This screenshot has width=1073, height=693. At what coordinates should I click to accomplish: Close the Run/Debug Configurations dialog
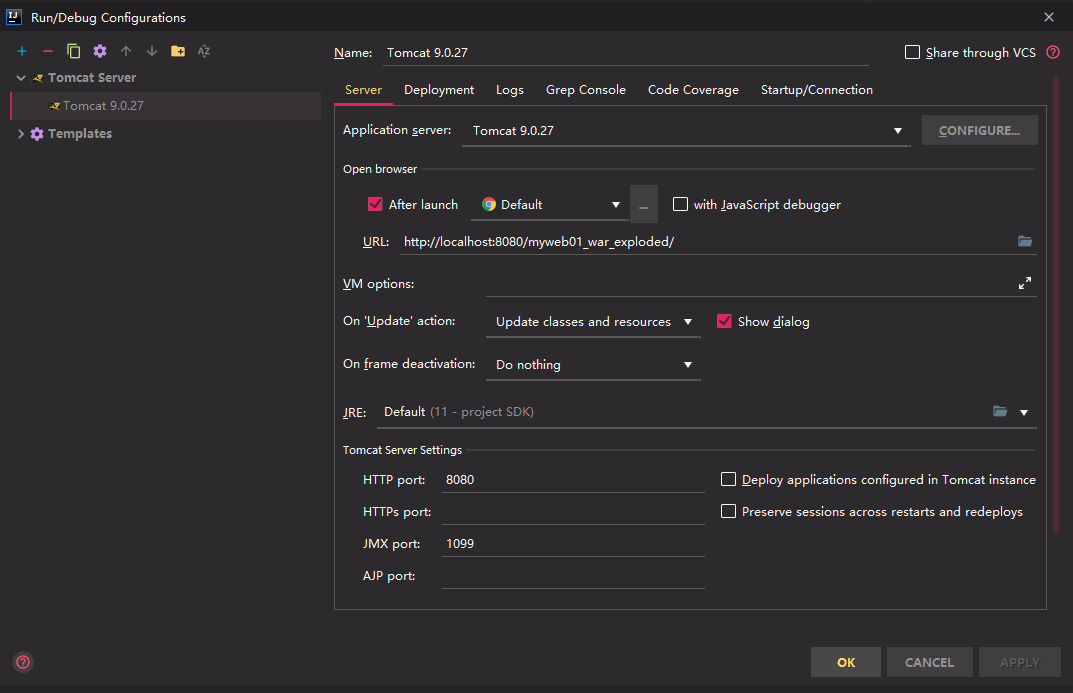click(x=1048, y=17)
